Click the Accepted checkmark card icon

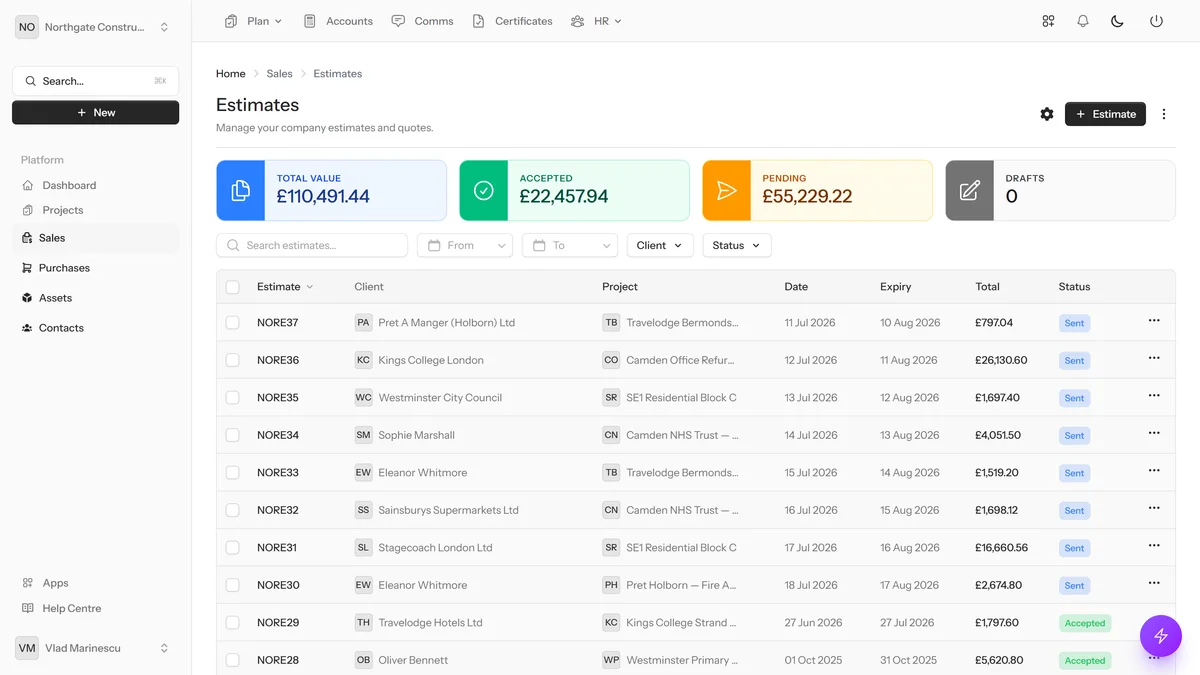point(484,190)
